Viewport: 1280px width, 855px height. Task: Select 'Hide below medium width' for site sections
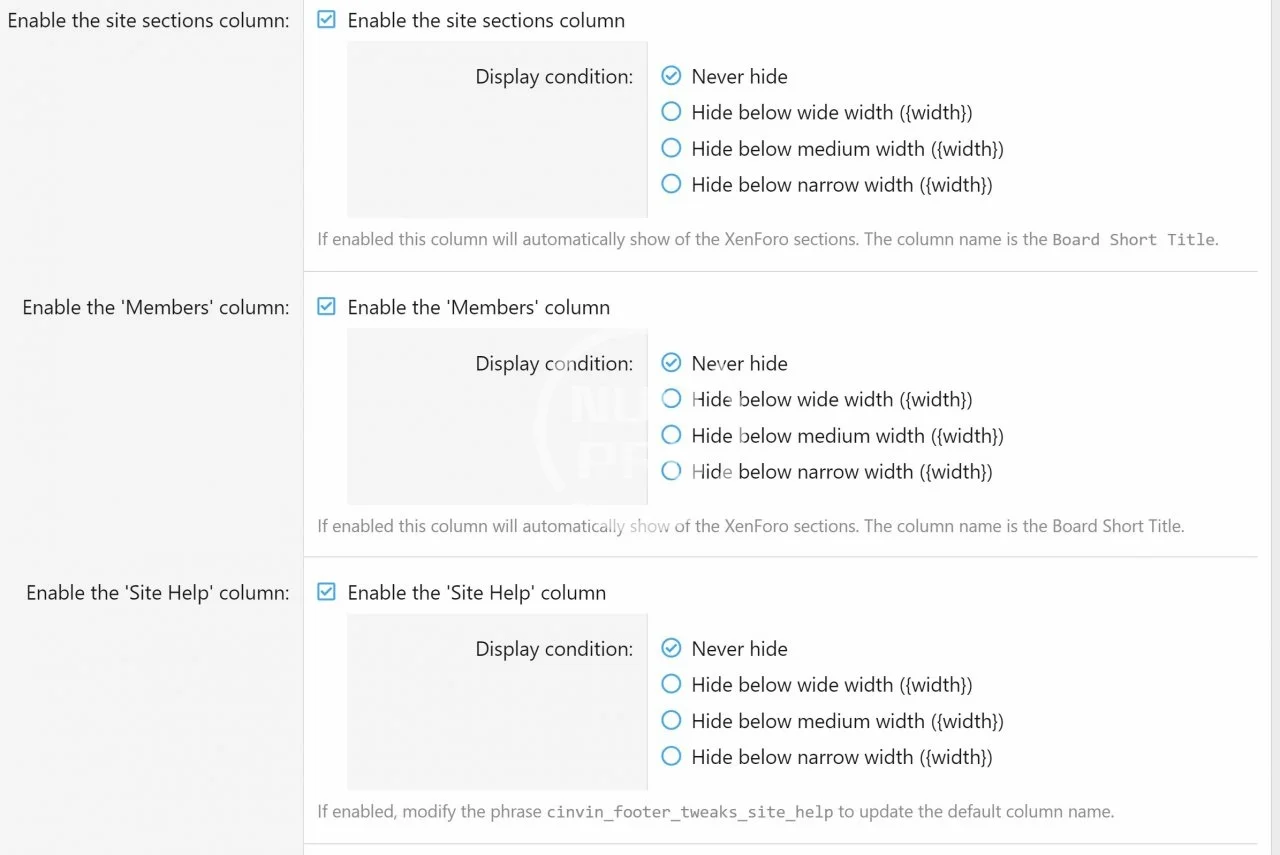[671, 148]
